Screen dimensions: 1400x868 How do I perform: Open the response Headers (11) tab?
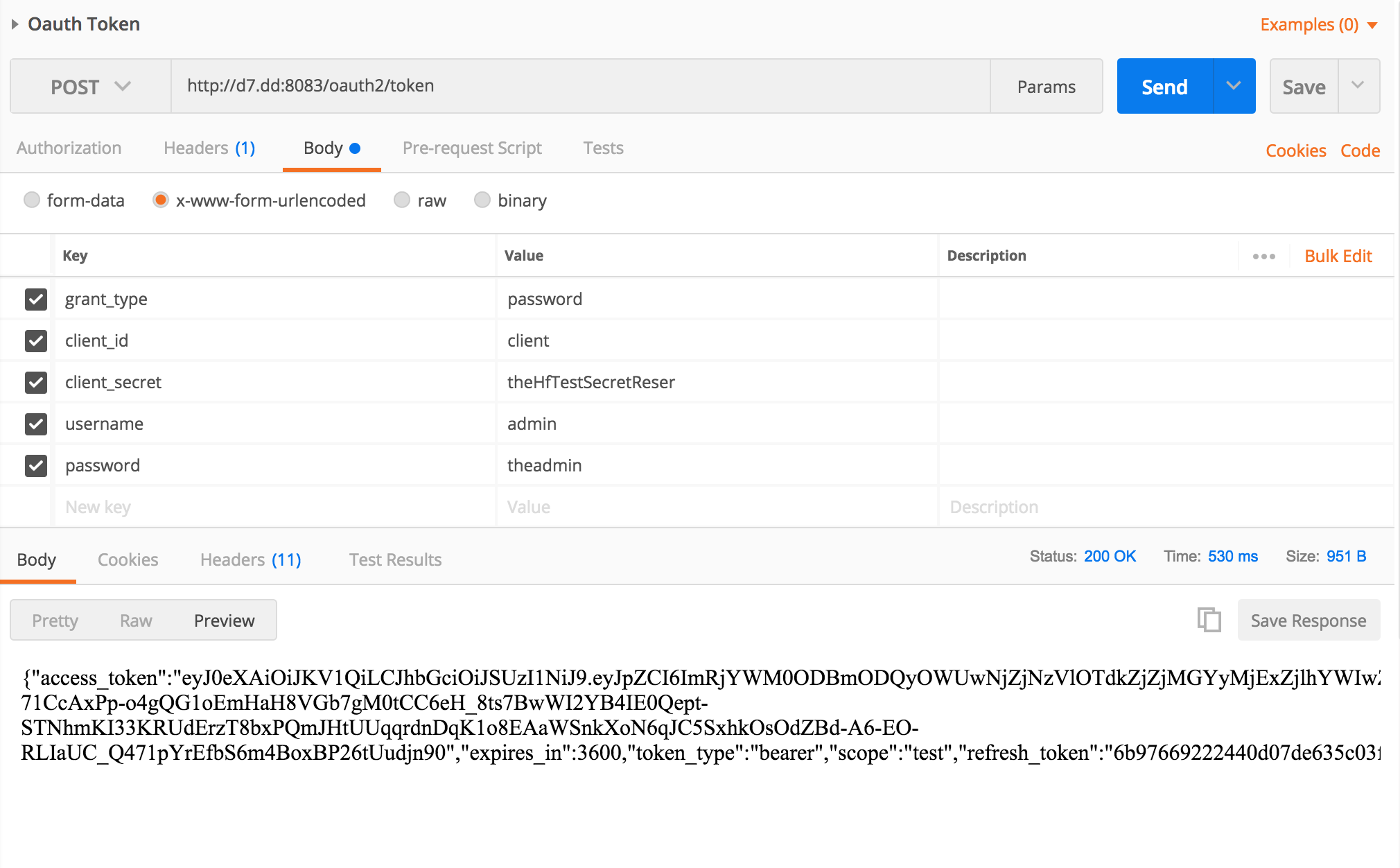tap(250, 559)
